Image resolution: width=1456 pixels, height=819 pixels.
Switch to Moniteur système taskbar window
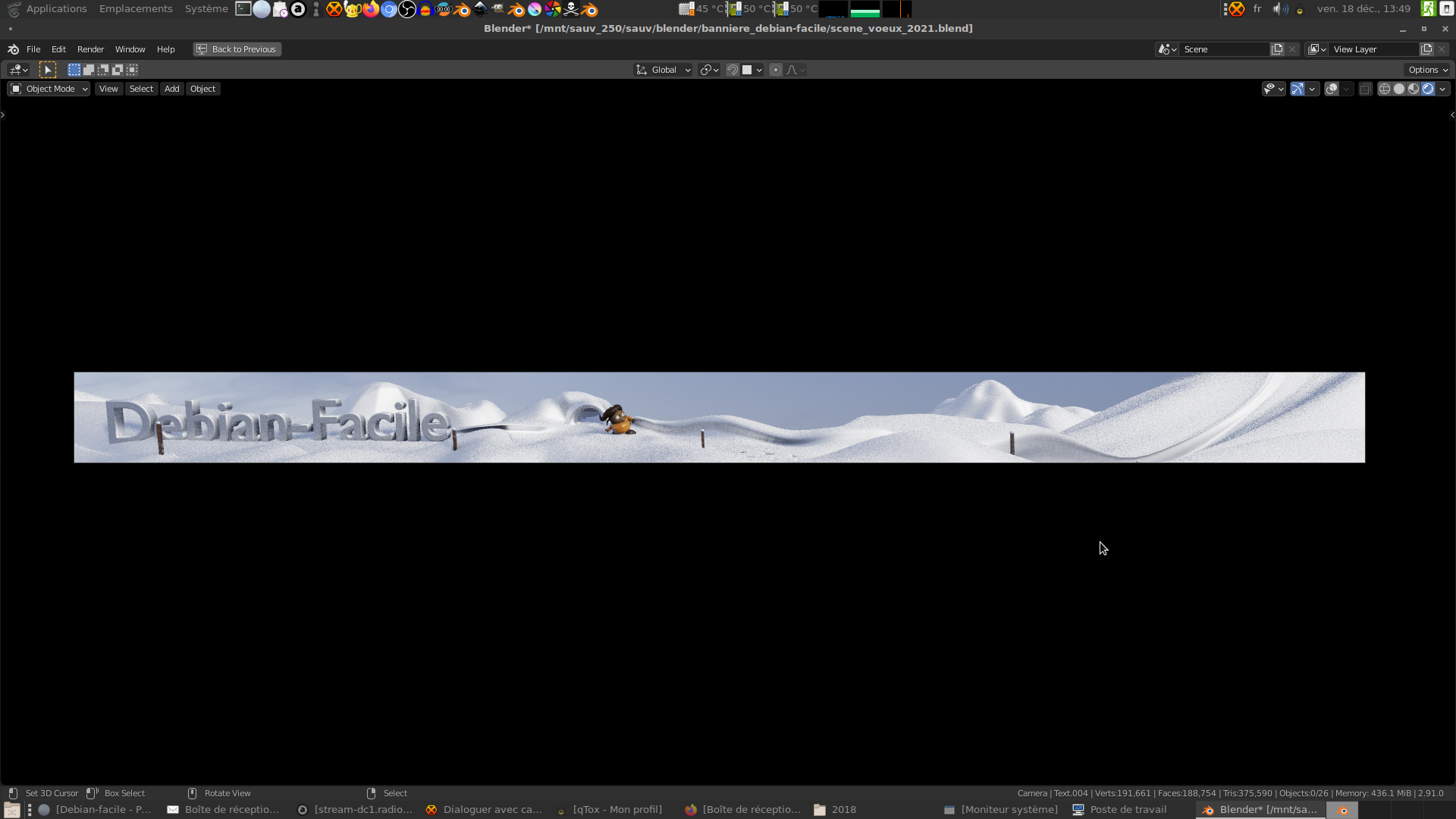[x=1001, y=810]
